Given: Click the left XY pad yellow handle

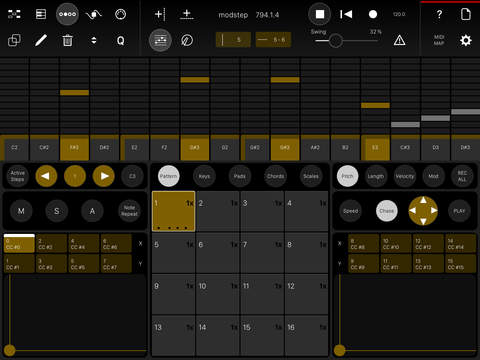Looking at the screenshot, I should 10,350.
